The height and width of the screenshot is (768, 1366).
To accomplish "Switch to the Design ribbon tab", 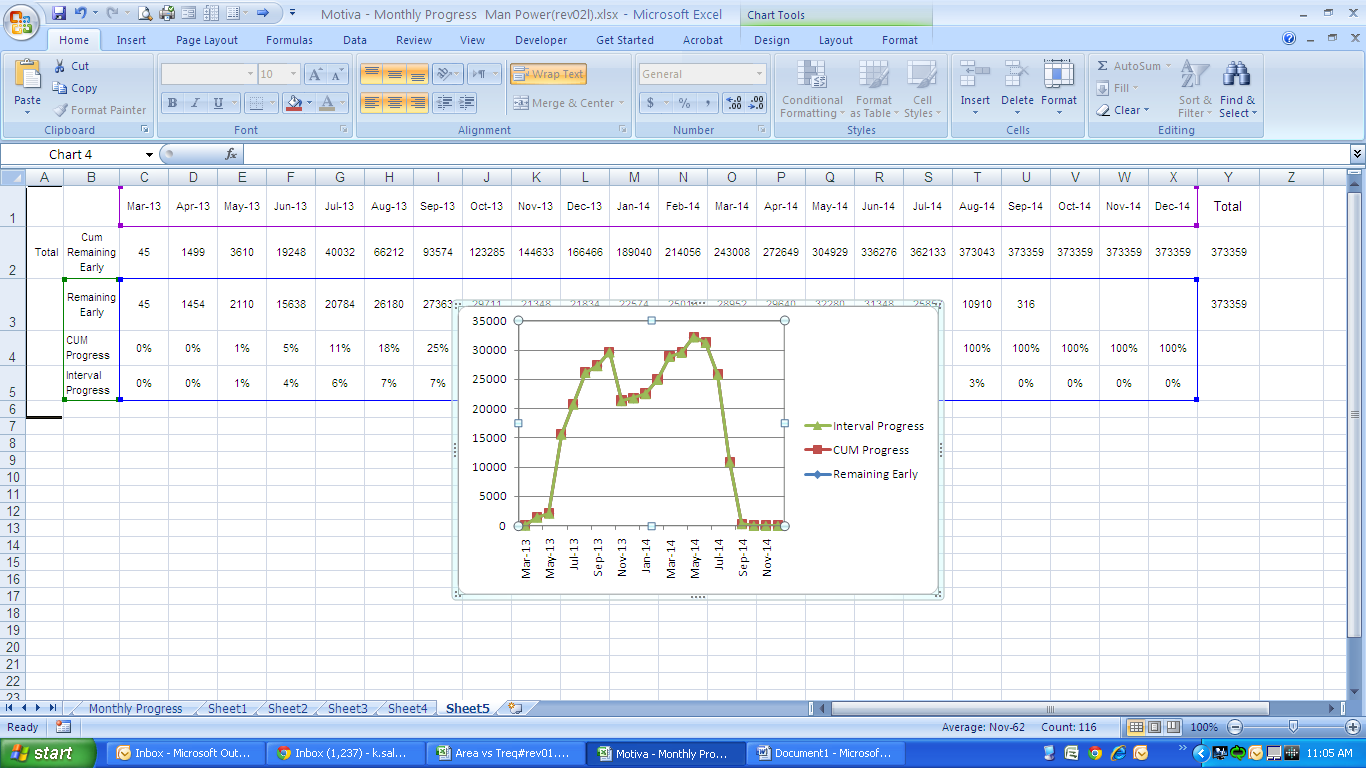I will 771,40.
